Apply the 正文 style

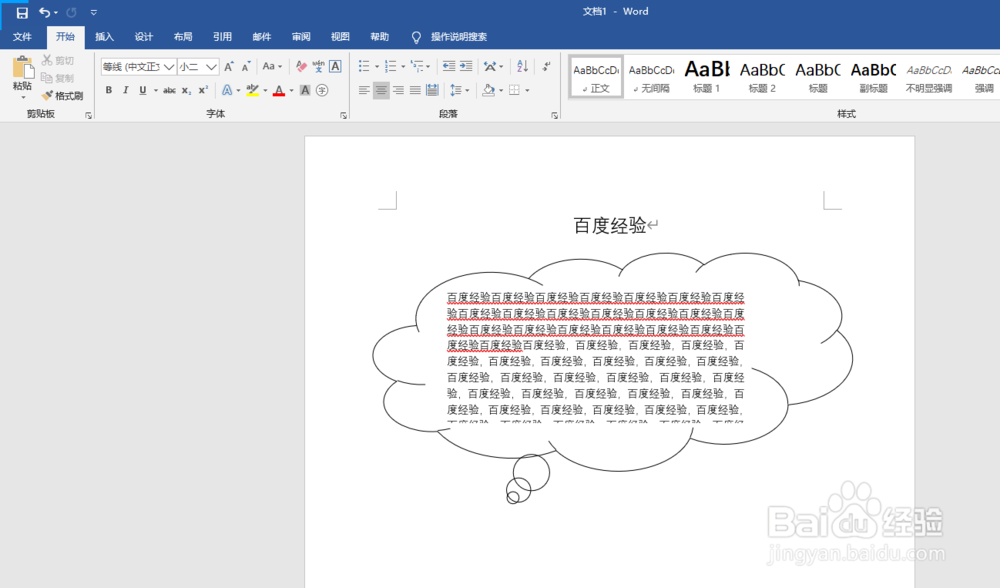596,78
